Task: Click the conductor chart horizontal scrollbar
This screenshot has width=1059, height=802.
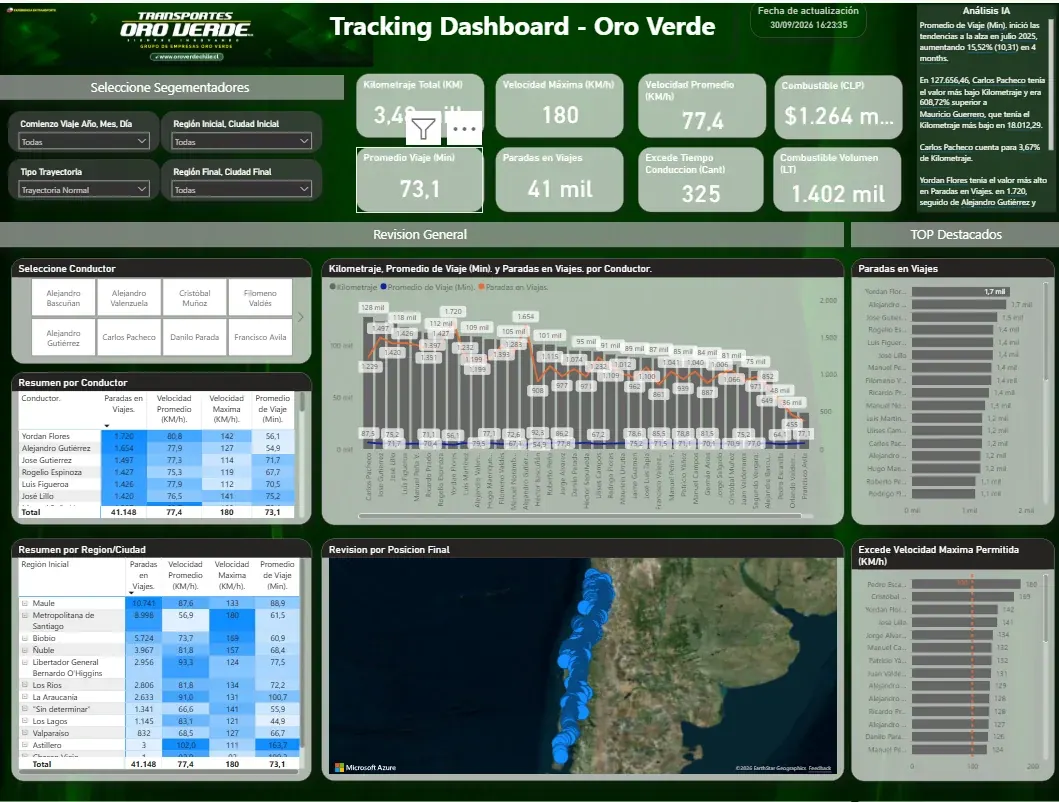Action: pyautogui.click(x=579, y=516)
